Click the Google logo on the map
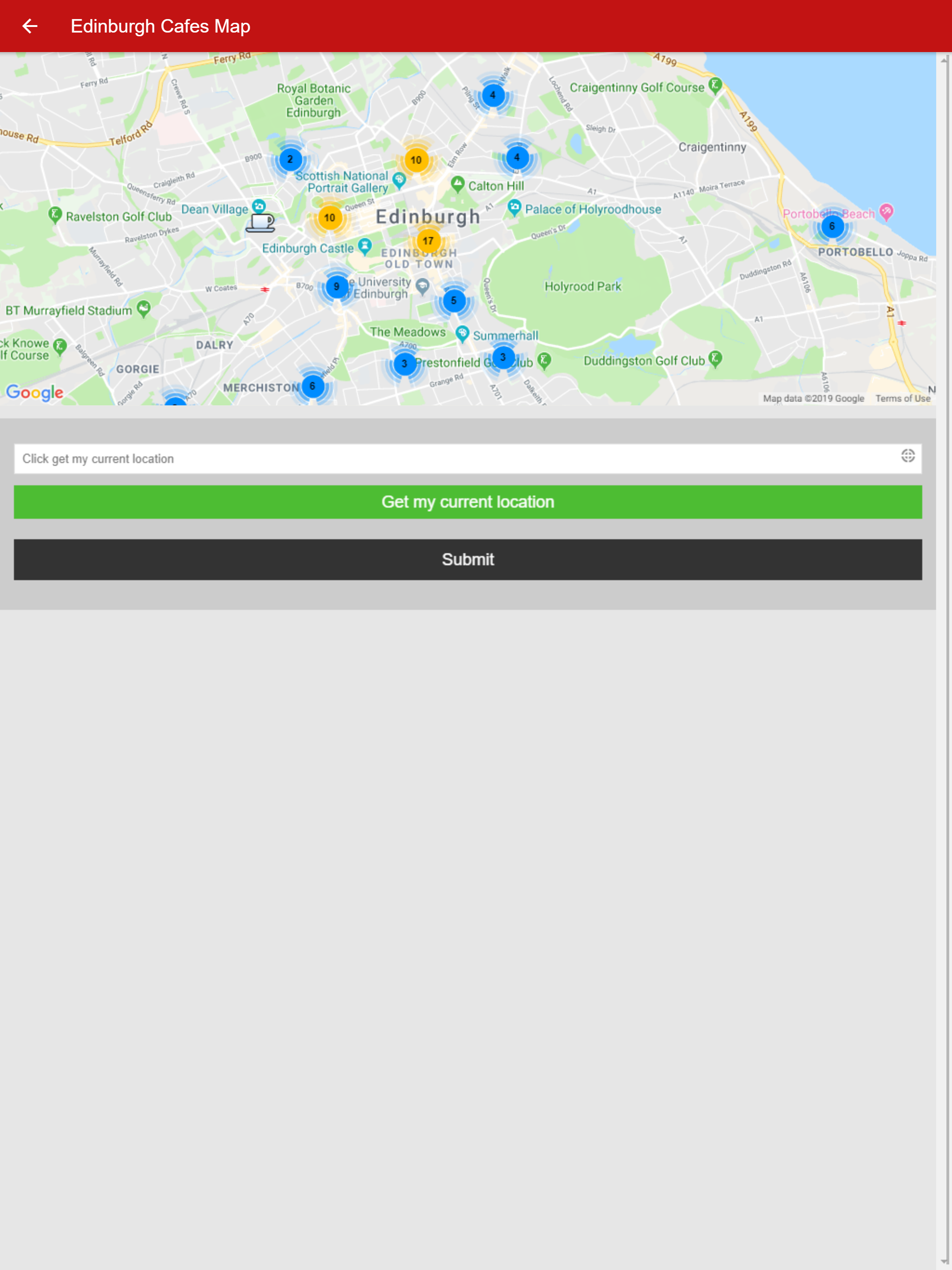The height and width of the screenshot is (1270, 952). [35, 392]
